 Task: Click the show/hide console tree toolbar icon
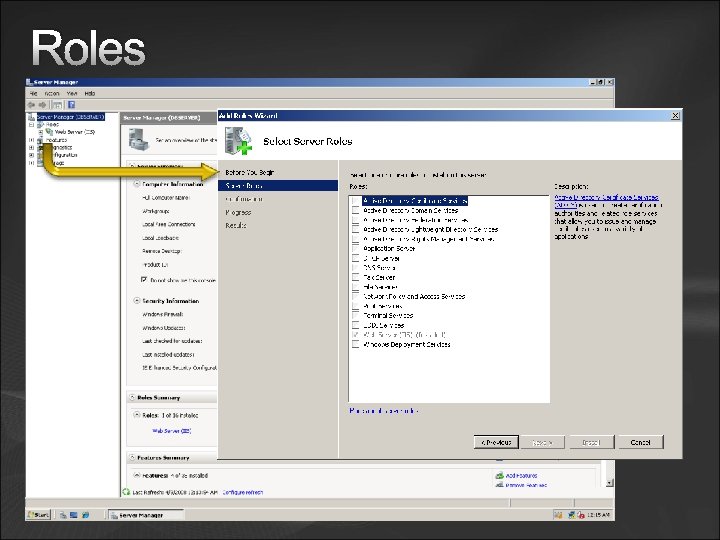57,105
